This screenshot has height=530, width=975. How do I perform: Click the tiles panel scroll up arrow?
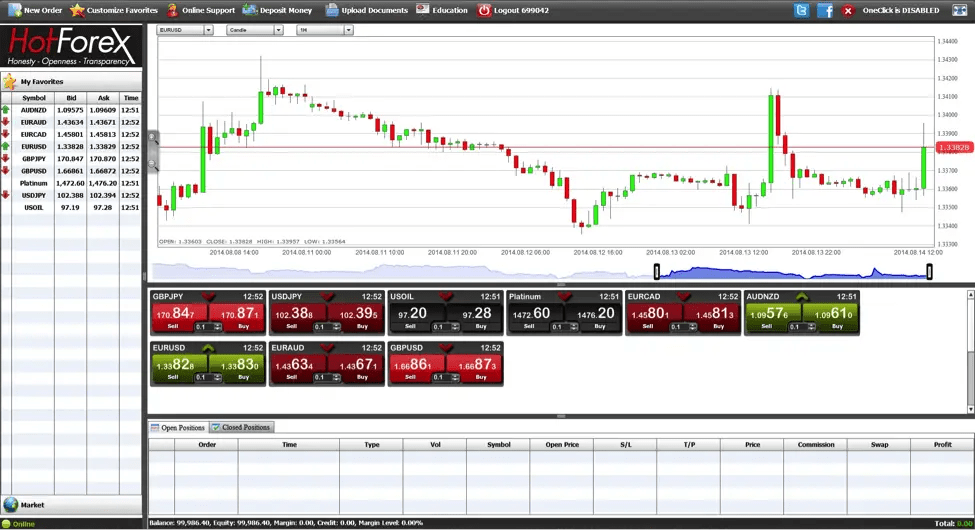(x=970, y=294)
